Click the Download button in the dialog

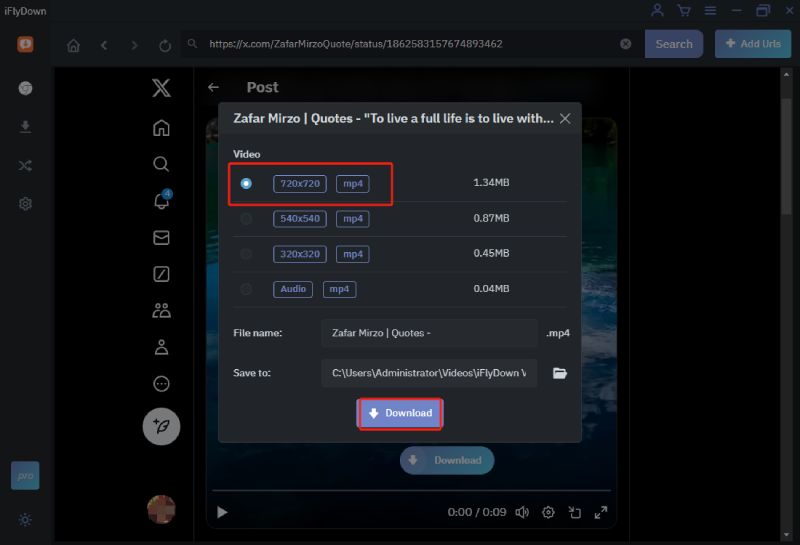click(x=400, y=413)
